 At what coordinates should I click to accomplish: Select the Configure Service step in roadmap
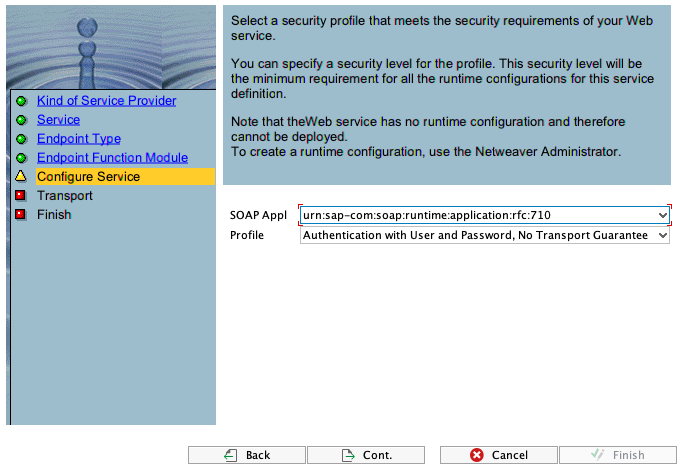pyautogui.click(x=88, y=177)
